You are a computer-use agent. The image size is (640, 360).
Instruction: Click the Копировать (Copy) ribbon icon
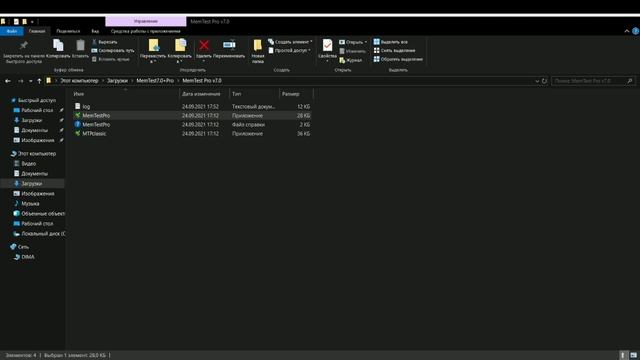click(x=58, y=45)
